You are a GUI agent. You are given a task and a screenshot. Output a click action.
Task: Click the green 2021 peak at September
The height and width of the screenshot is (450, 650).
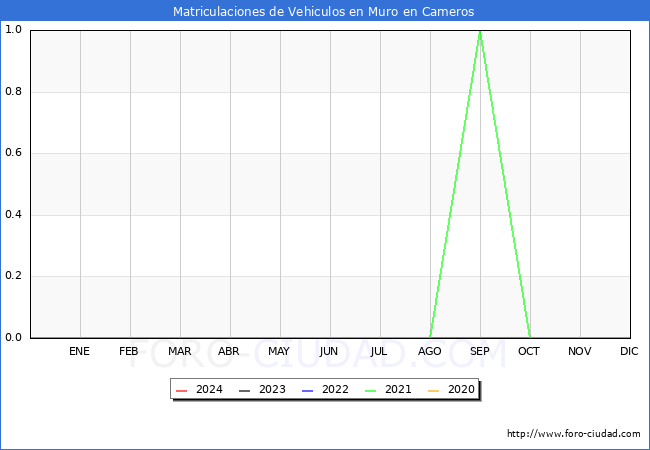click(480, 31)
